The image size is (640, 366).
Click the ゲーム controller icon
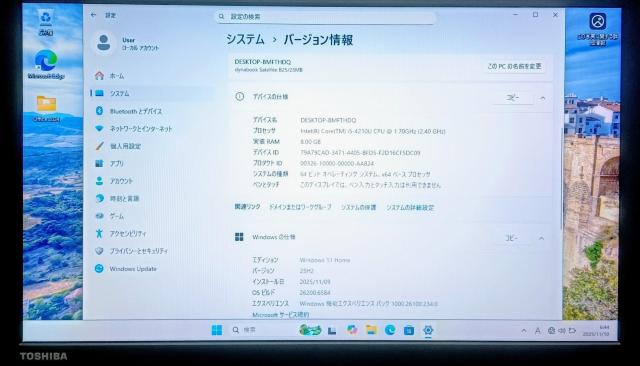point(99,216)
